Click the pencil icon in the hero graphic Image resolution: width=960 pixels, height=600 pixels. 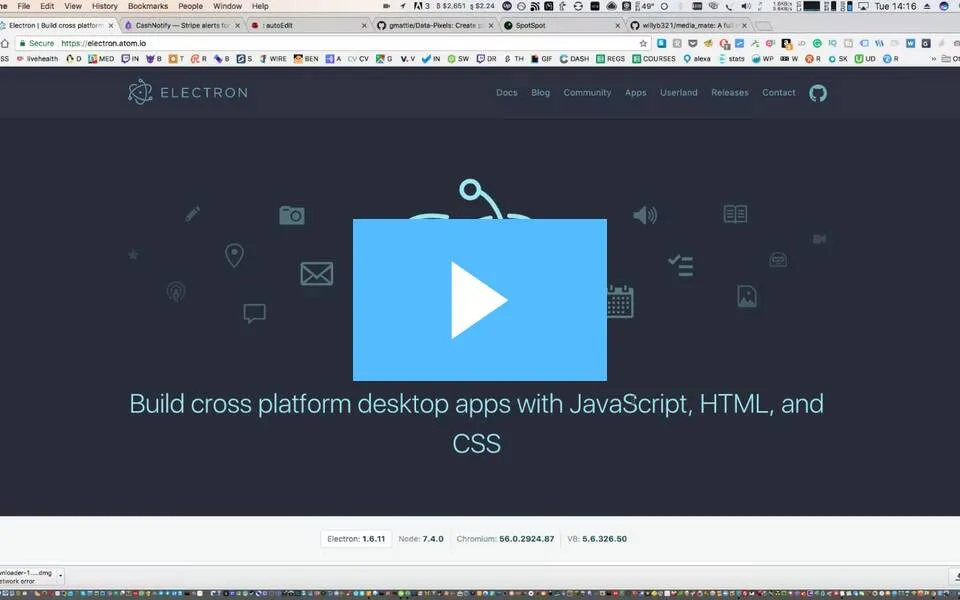pos(193,214)
